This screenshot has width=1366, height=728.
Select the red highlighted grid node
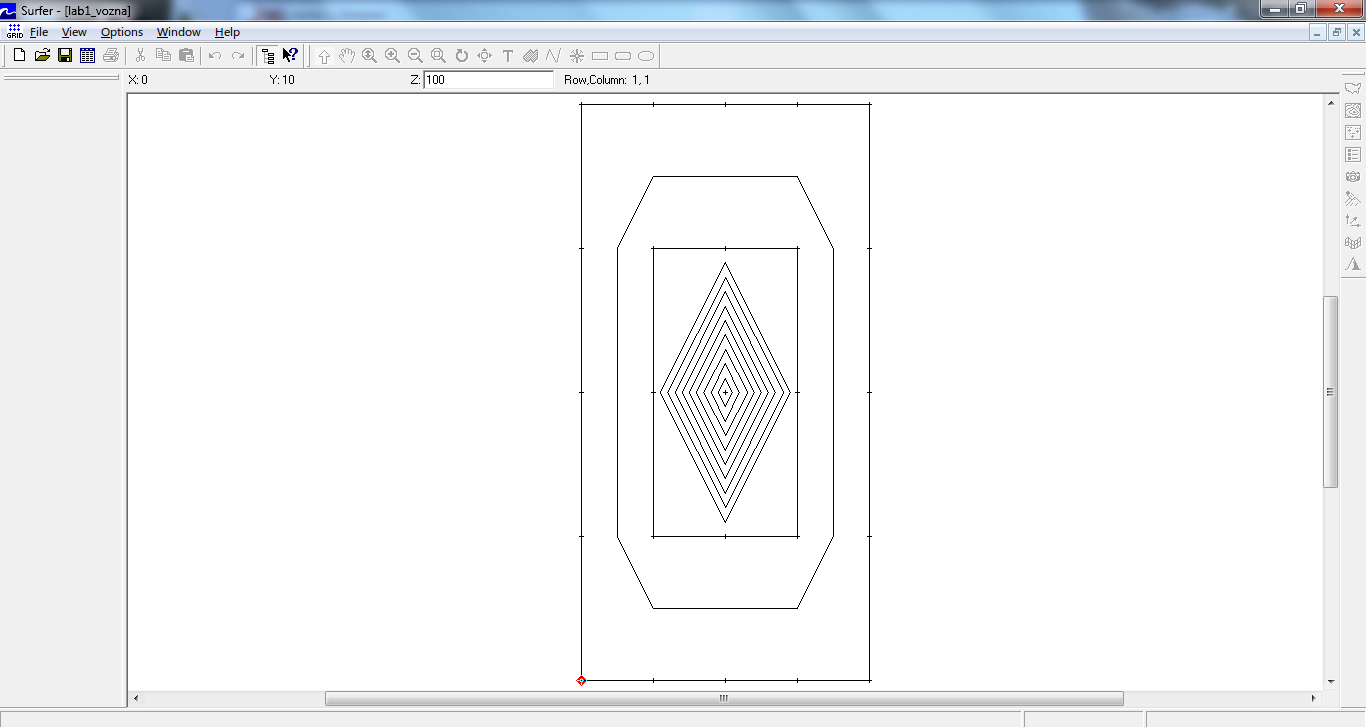pyautogui.click(x=581, y=680)
